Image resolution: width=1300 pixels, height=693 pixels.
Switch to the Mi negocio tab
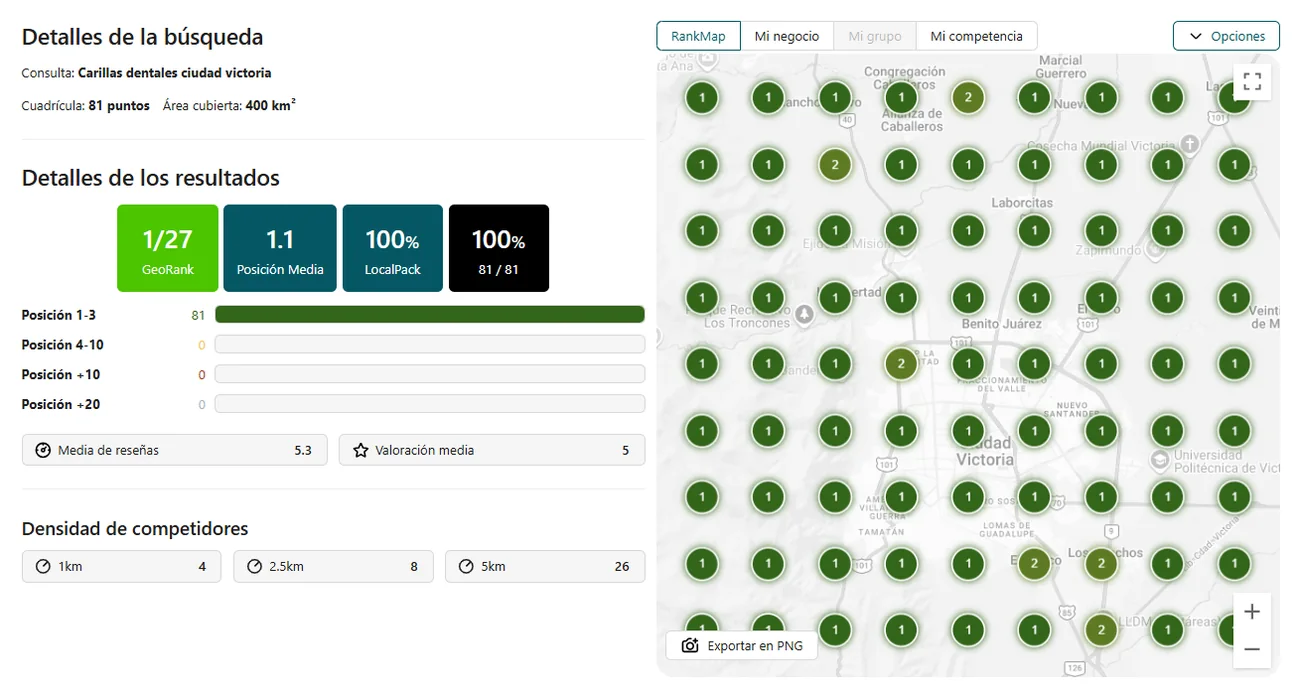pos(787,36)
